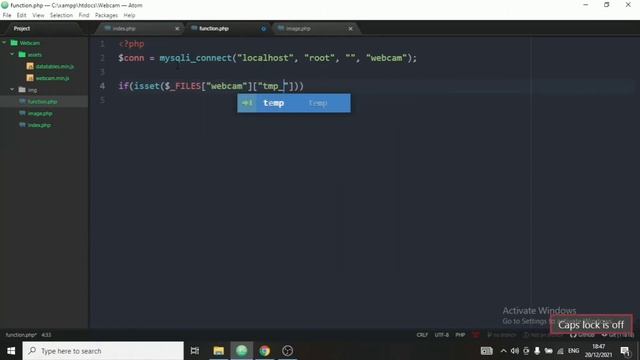
Task: Click line number 2 in the gutter
Action: click(102, 58)
